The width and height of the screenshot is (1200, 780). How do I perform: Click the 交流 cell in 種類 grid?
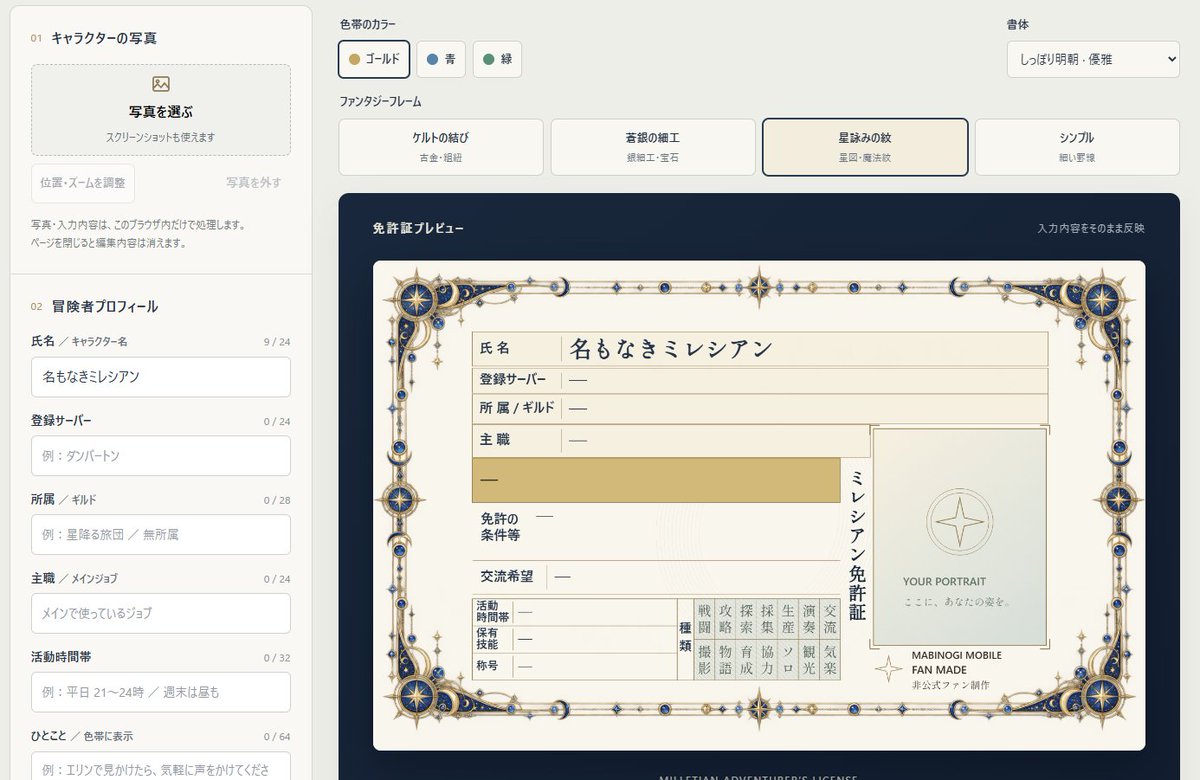pyautogui.click(x=830, y=619)
